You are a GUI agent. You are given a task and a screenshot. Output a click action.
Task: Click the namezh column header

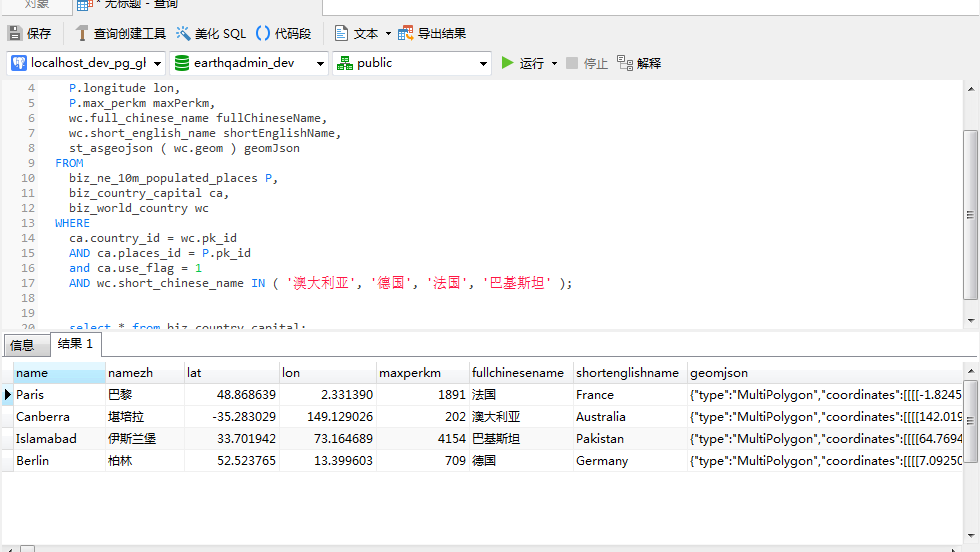tap(145, 373)
